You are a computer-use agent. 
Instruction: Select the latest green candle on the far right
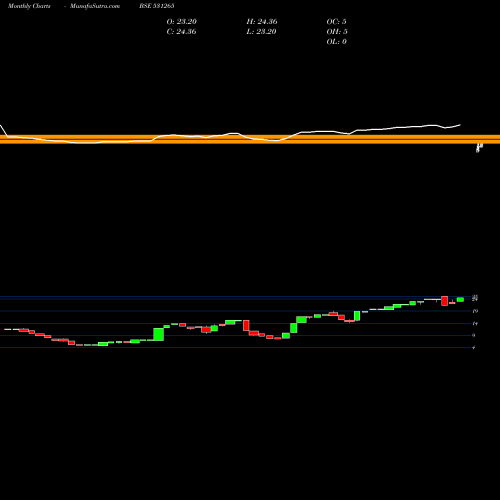tap(460, 299)
